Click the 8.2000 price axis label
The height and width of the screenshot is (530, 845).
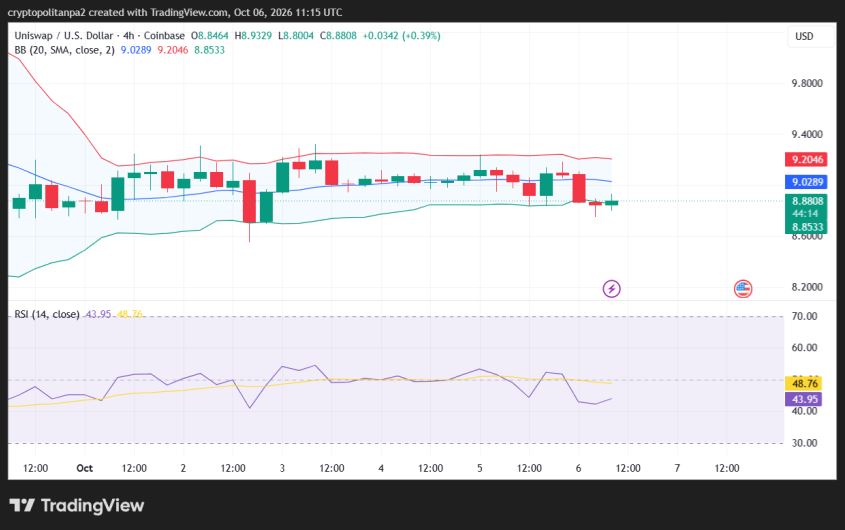(807, 287)
